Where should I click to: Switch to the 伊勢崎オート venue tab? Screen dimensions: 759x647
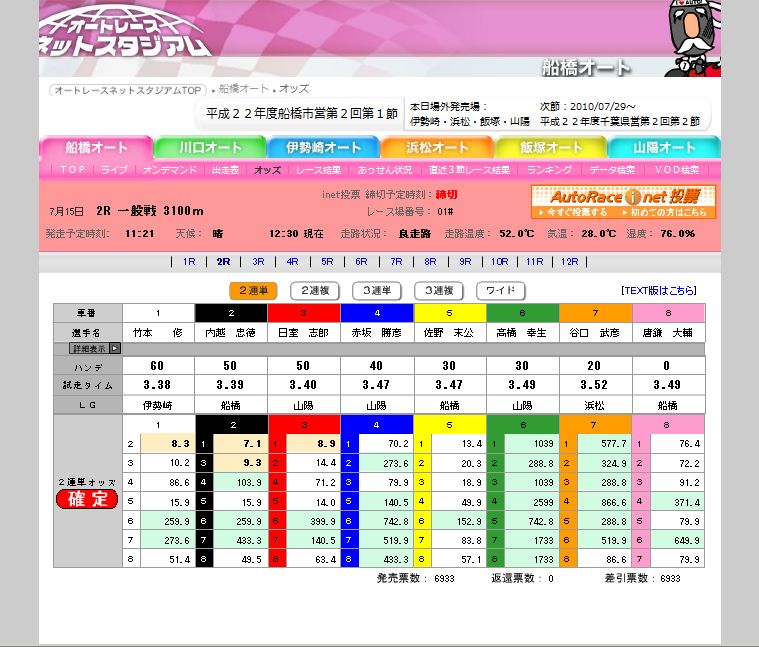[x=323, y=148]
